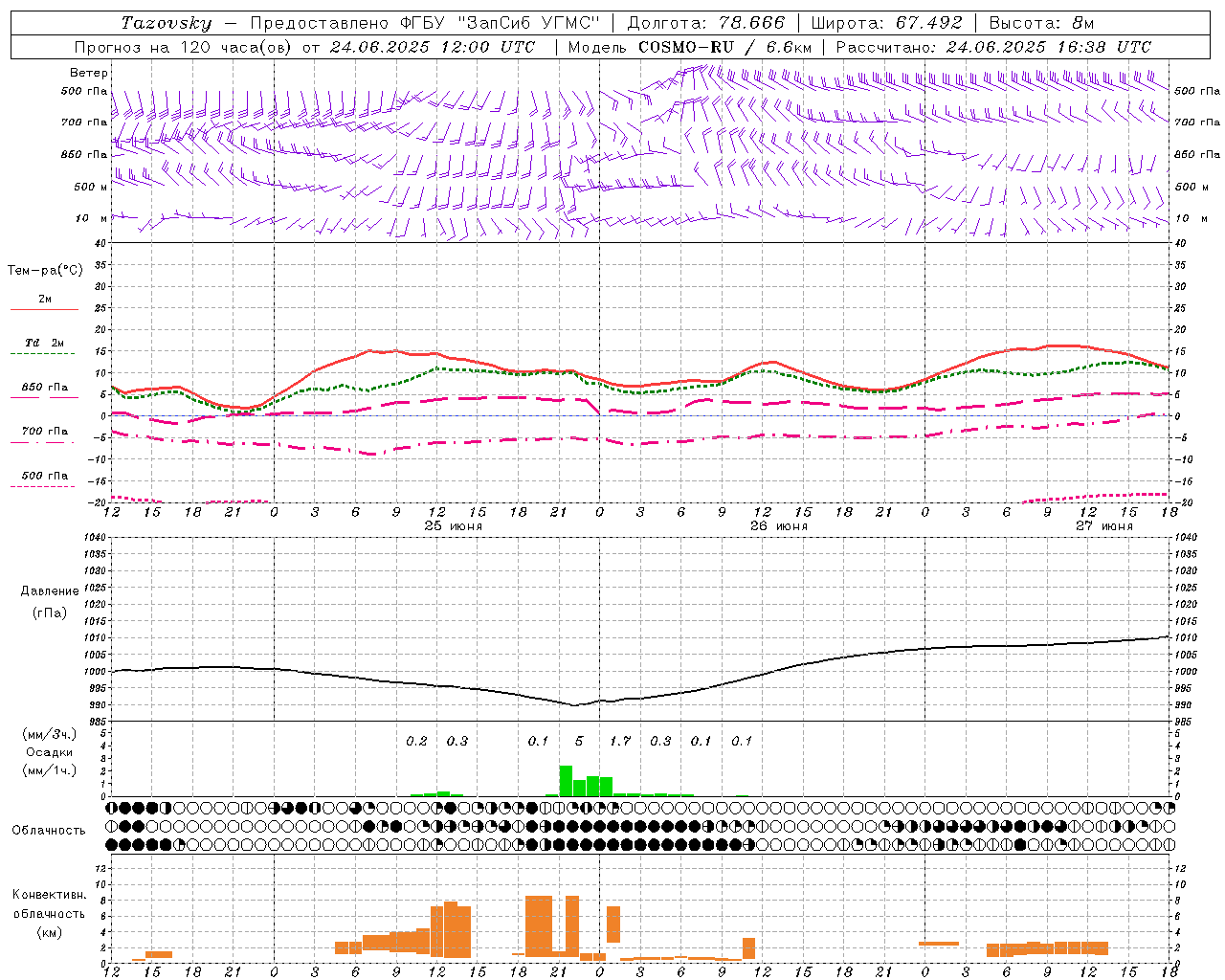The height and width of the screenshot is (980, 1225).
Task: Select the 'Предоставлено ФГБУ "ЗапСиб УГМС"' provider text
Action: click(425, 23)
